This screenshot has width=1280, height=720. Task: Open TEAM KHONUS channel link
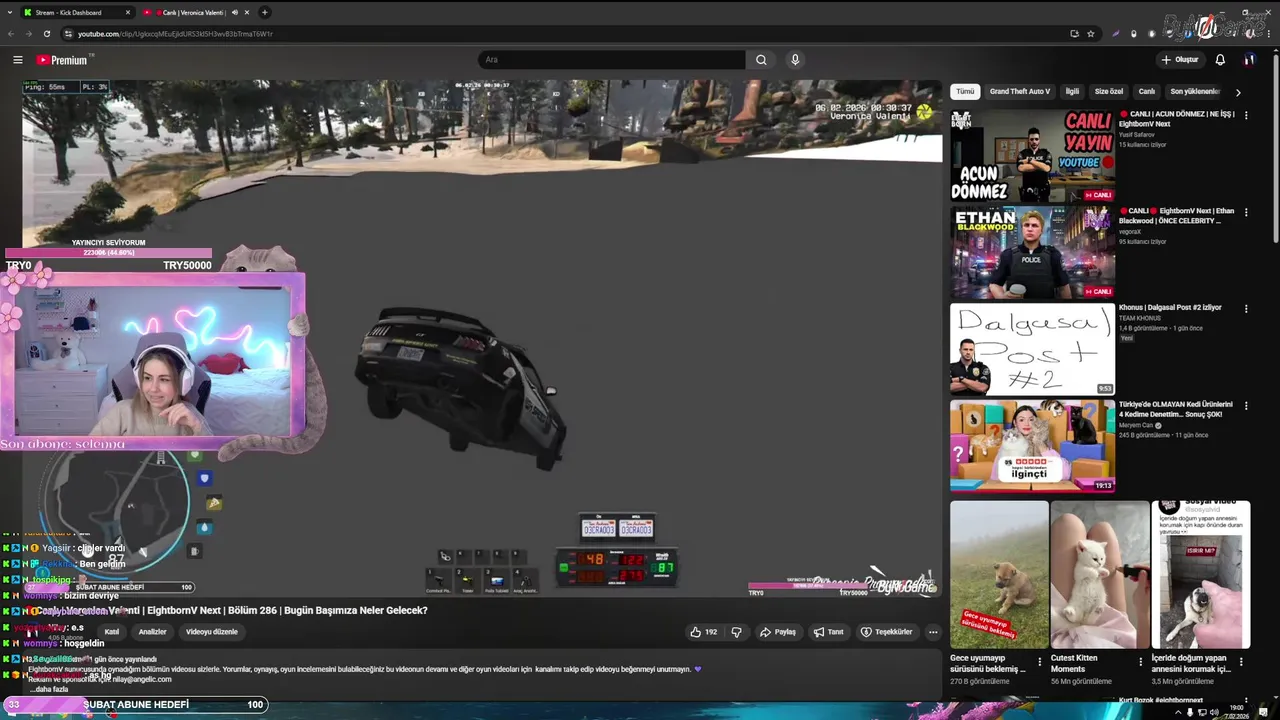pos(1138,318)
